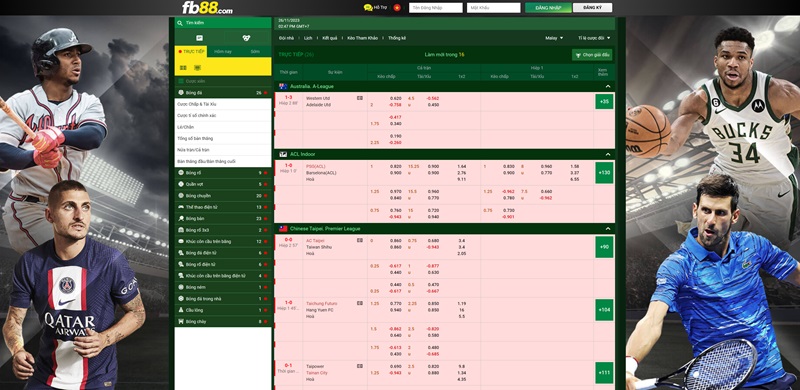Image resolution: width=800 pixels, height=390 pixels.
Task: Click the Cầu lông badminton icon
Action: coord(181,310)
